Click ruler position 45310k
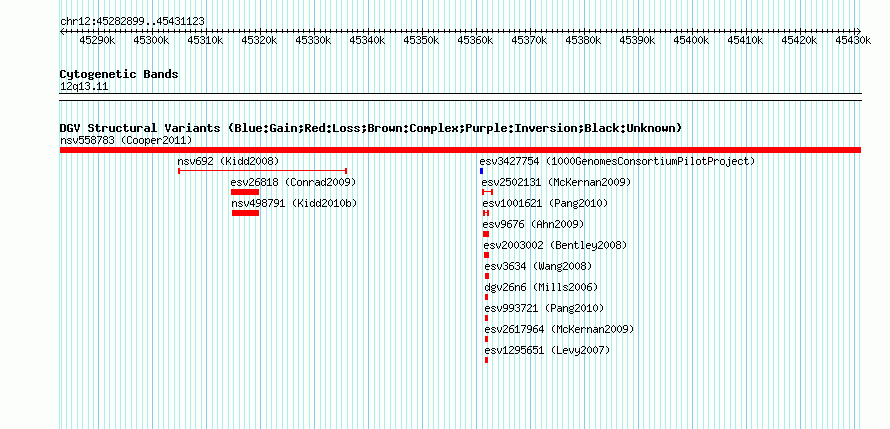890x429 pixels. tap(205, 40)
